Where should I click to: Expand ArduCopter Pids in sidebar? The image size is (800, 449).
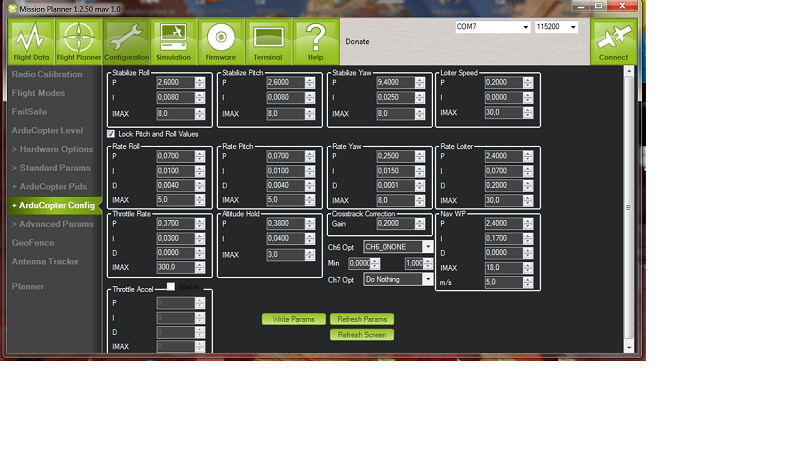[49, 187]
